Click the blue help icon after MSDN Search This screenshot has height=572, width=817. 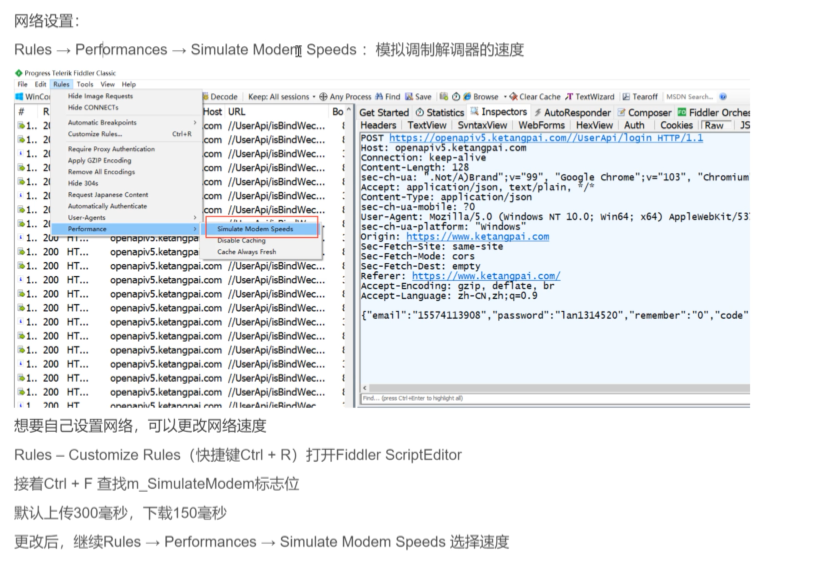coord(723,96)
